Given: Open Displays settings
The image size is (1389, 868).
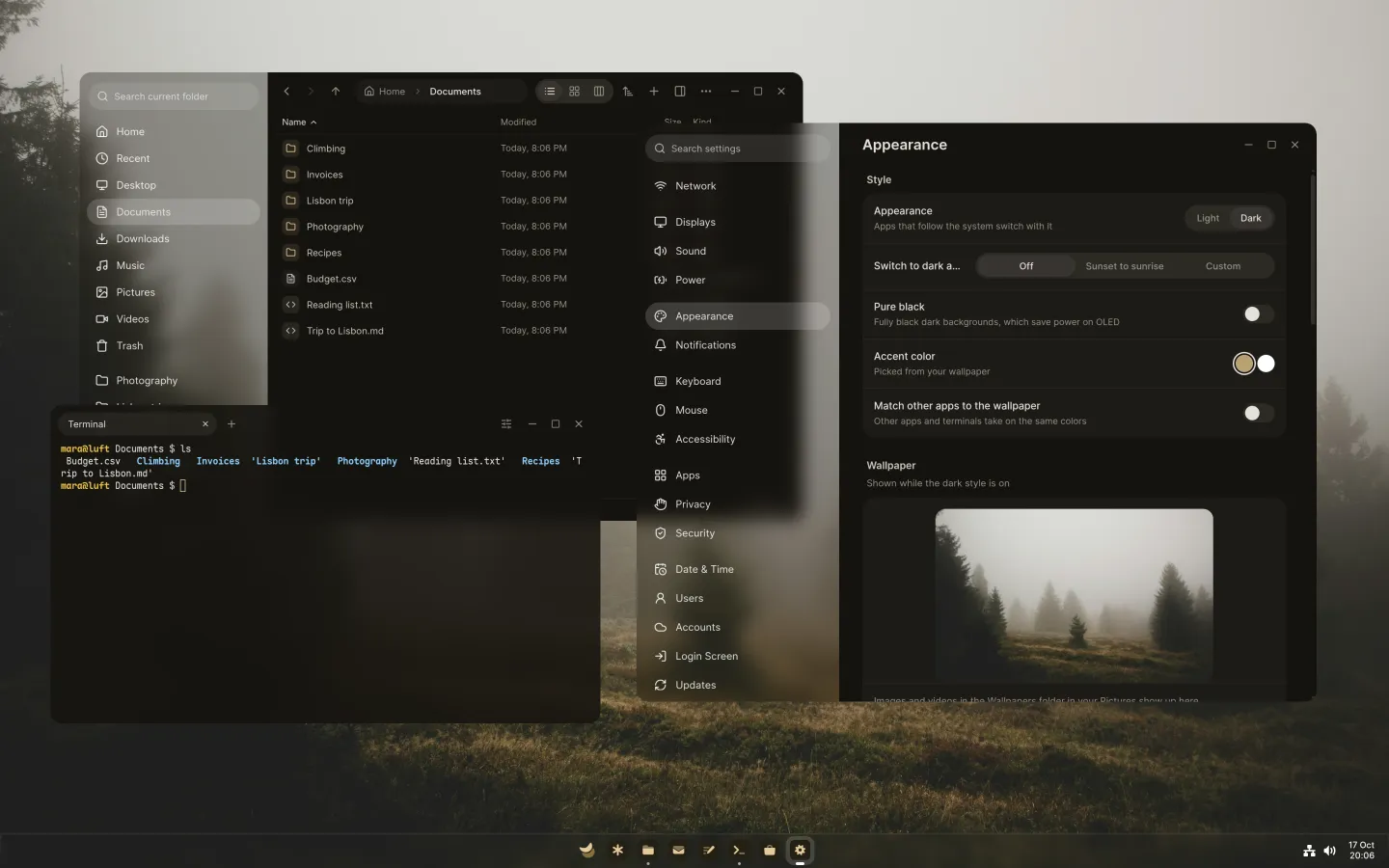Looking at the screenshot, I should 738,222.
